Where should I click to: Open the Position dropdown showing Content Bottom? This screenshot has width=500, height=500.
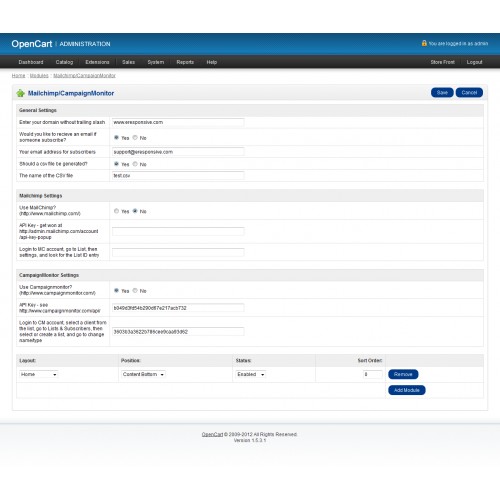click(x=143, y=374)
